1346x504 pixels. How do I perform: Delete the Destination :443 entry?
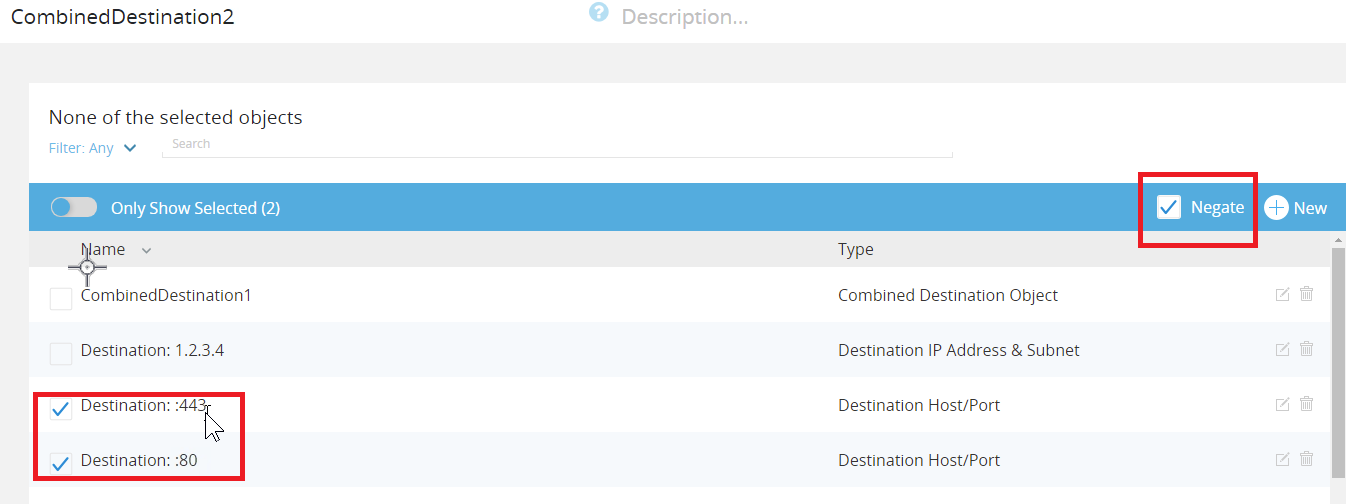[x=1306, y=404]
